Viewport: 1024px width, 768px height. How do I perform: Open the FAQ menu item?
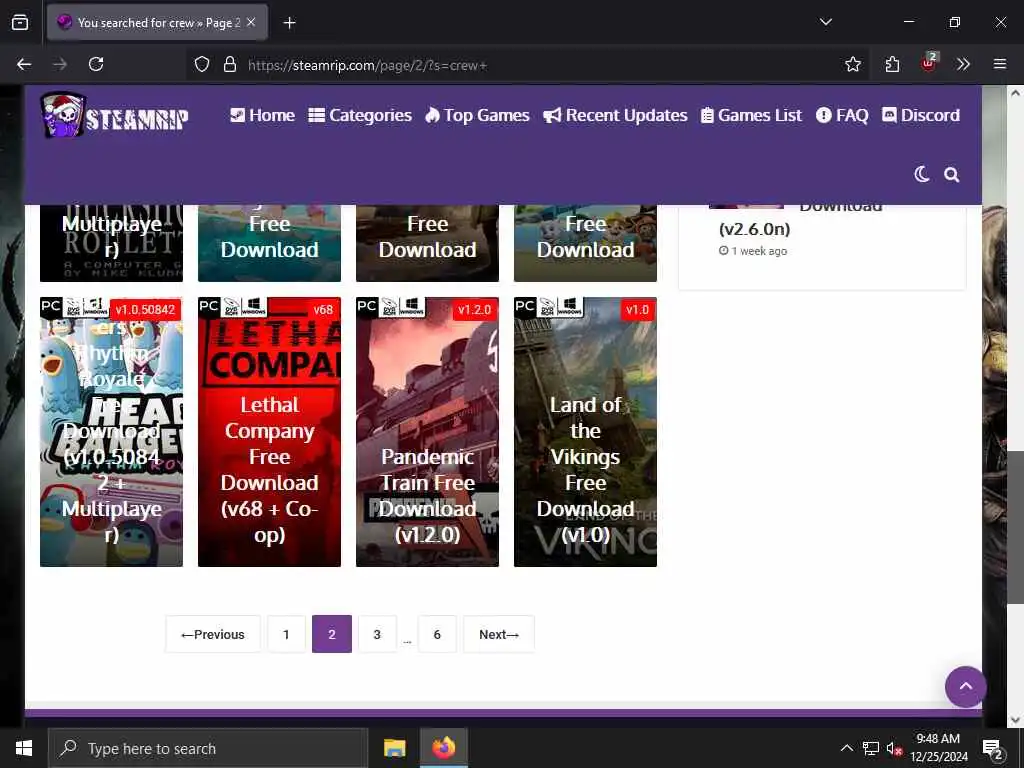[x=842, y=116]
